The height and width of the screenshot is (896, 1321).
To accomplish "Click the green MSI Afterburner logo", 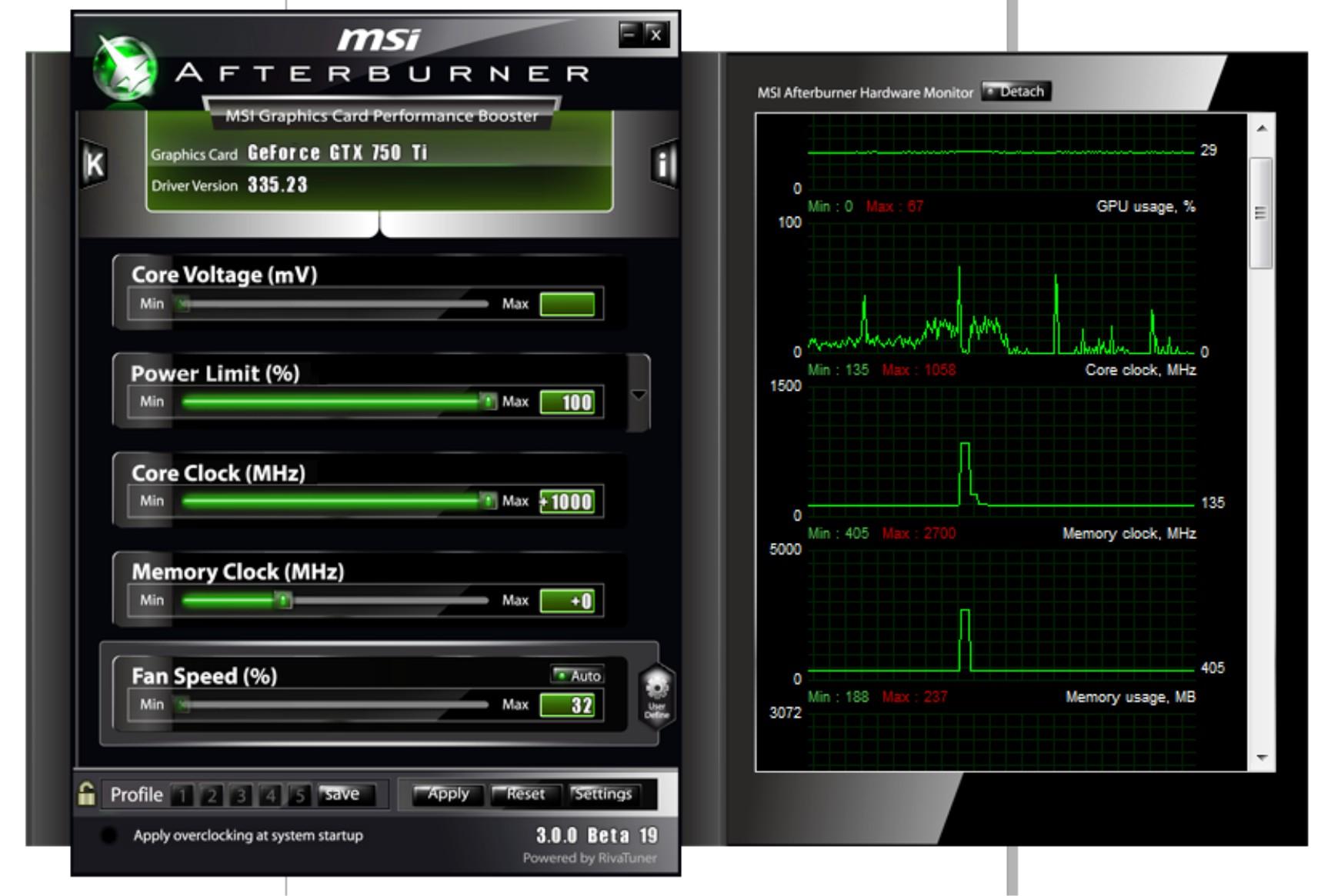I will [125, 68].
